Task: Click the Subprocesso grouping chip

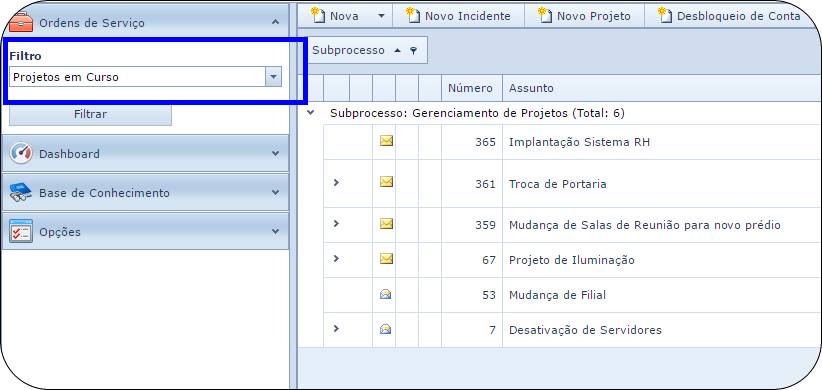Action: 366,50
